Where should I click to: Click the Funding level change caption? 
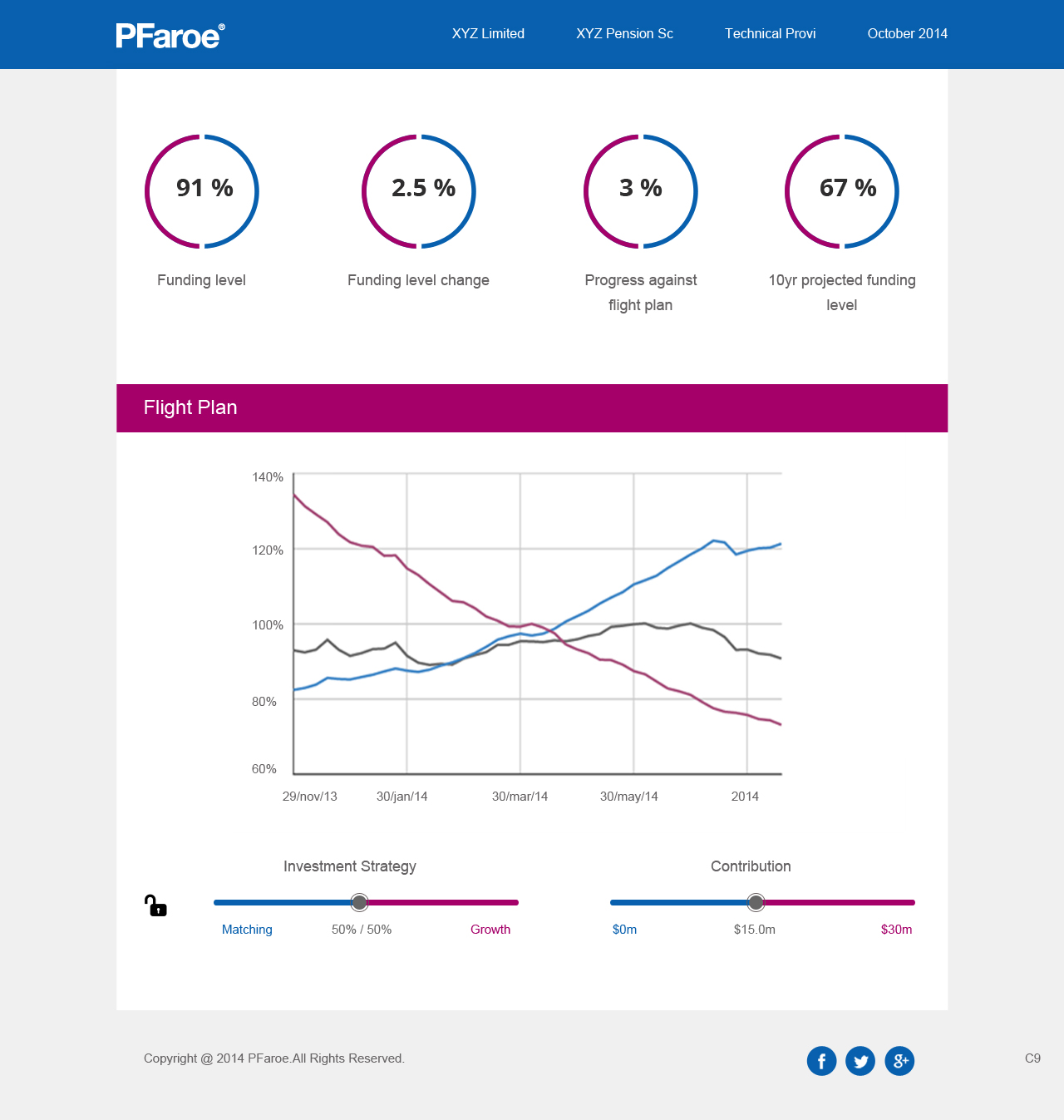[418, 280]
